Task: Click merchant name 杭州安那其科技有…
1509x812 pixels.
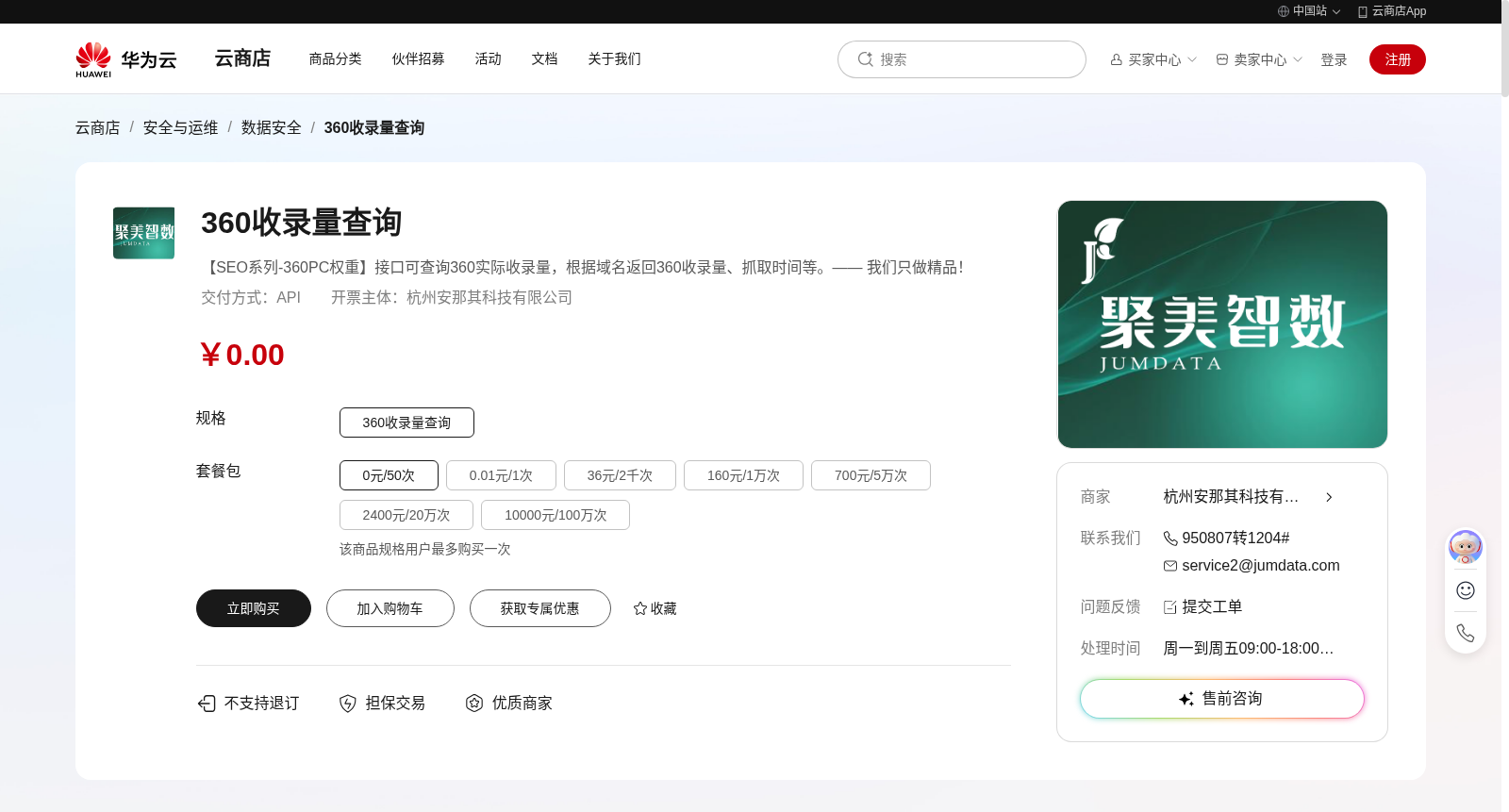Action: [x=1231, y=497]
